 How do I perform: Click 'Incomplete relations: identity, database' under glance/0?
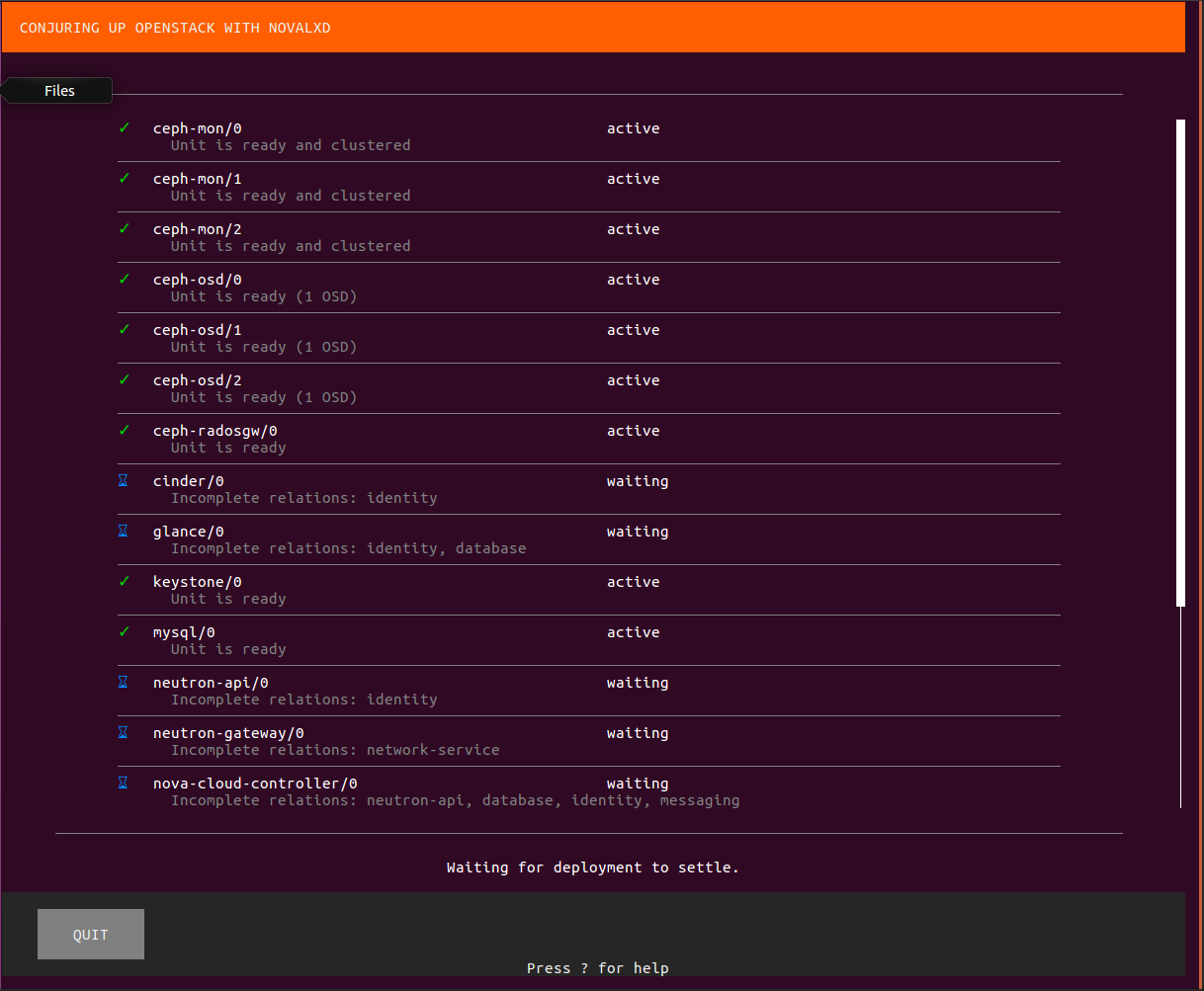coord(349,548)
